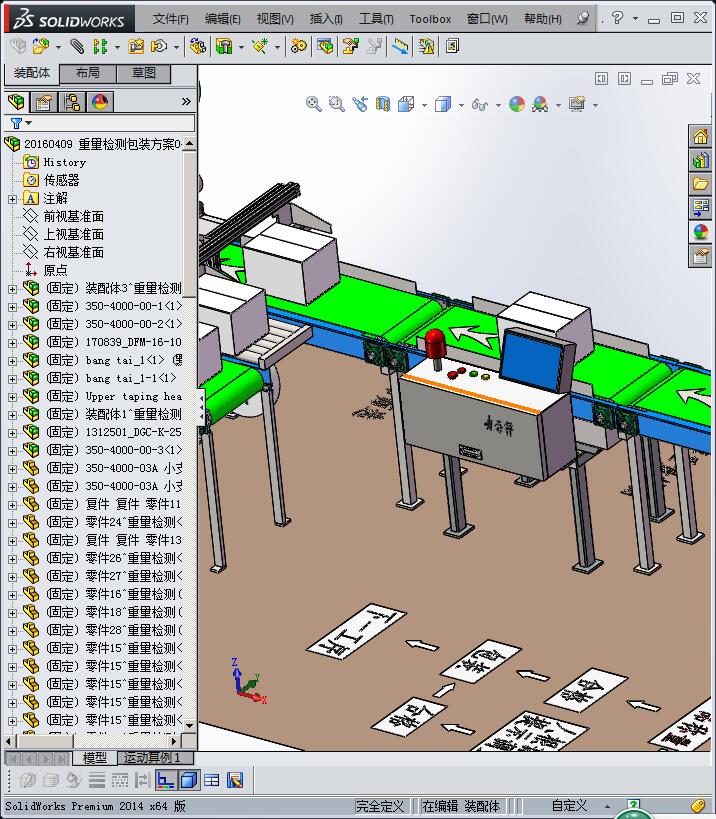Click the feature tree scroll down arrow
Viewport: 716px width, 819px height.
tap(190, 726)
